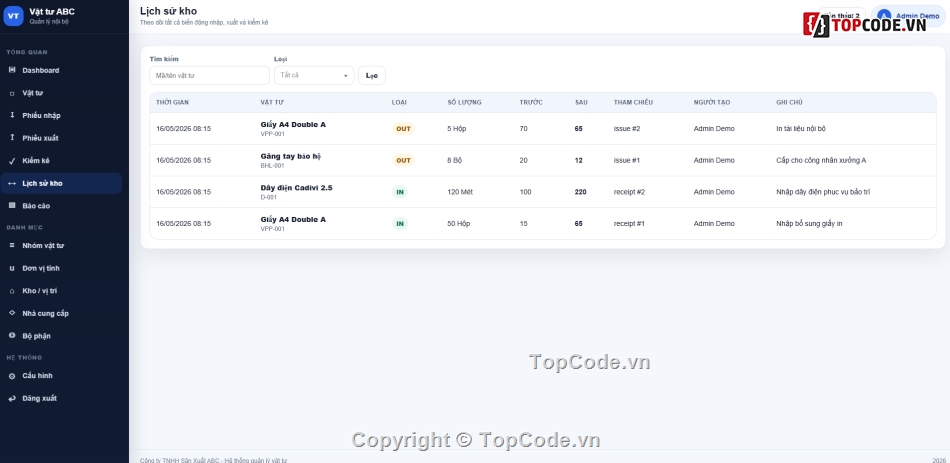Focus the Mã/tên vật tư search field
This screenshot has height=463, width=950.
click(x=209, y=75)
